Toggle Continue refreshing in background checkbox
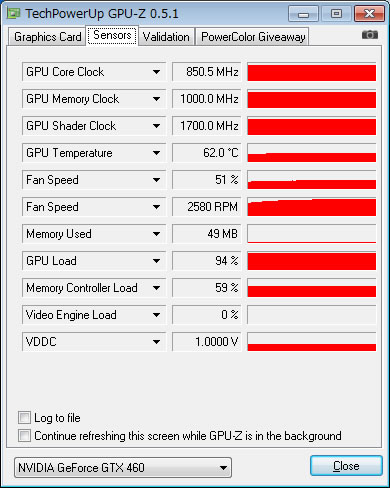This screenshot has width=390, height=488. [x=24, y=436]
